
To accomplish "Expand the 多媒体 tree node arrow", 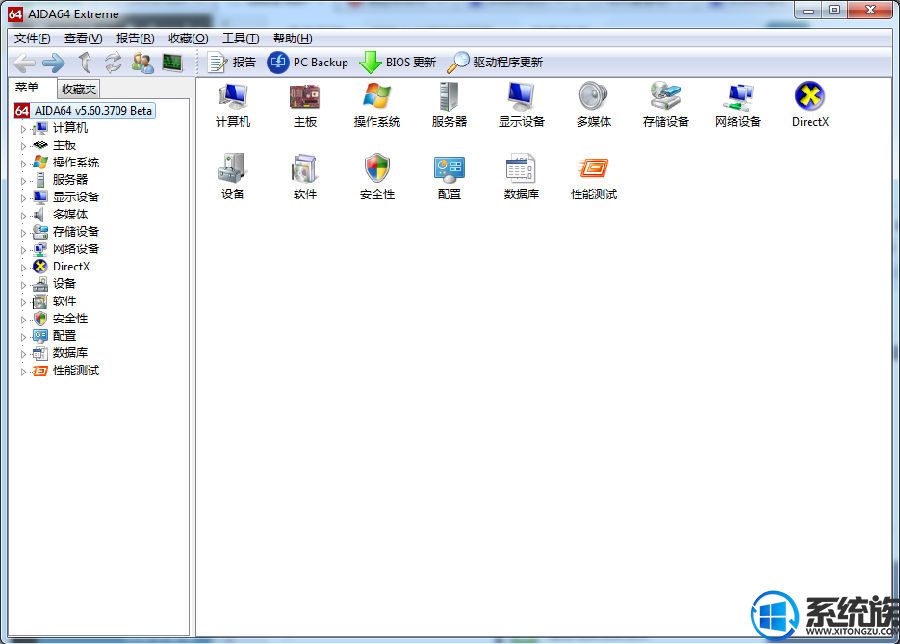I will click(x=24, y=216).
